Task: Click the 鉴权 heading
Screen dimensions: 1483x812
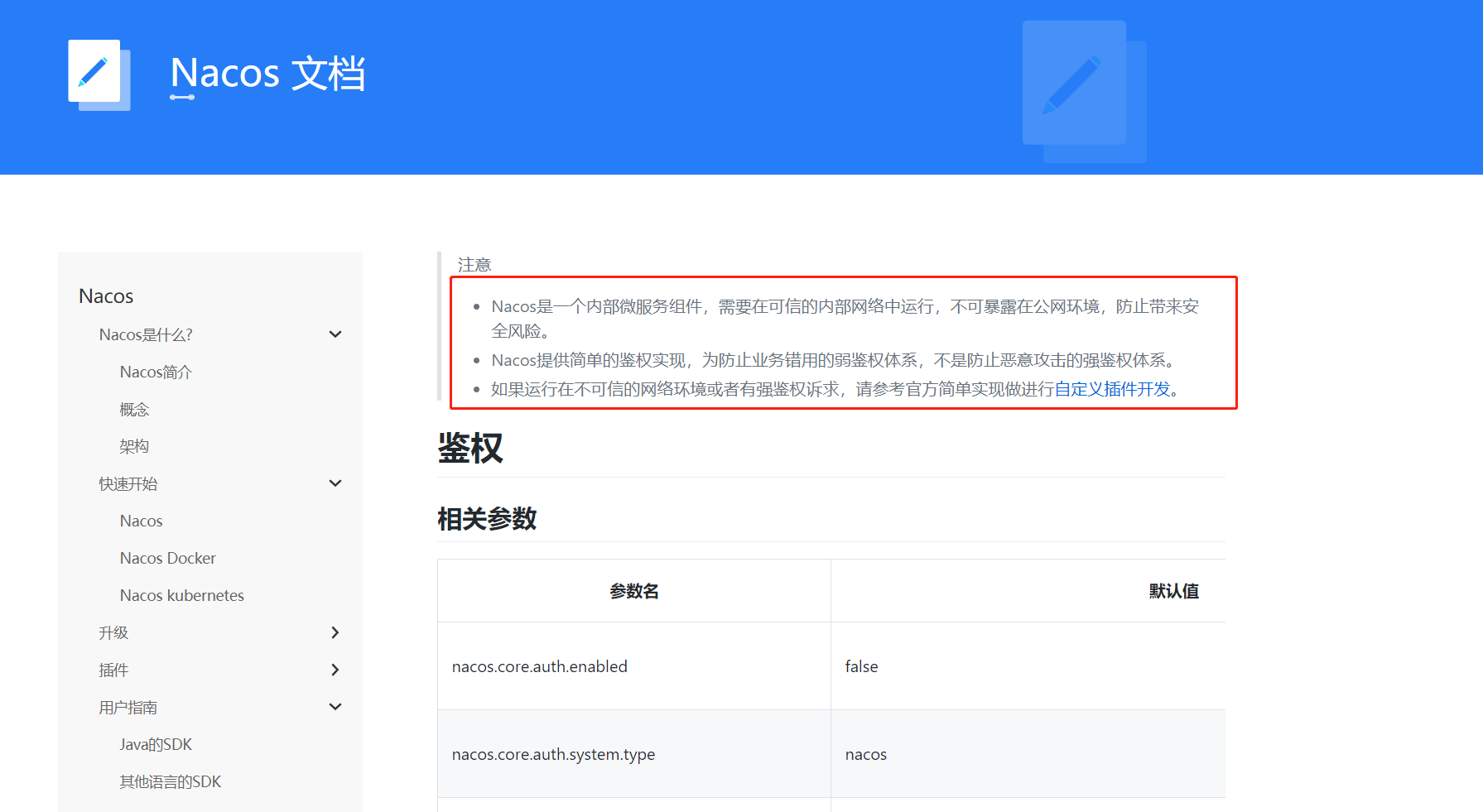Action: pos(470,448)
